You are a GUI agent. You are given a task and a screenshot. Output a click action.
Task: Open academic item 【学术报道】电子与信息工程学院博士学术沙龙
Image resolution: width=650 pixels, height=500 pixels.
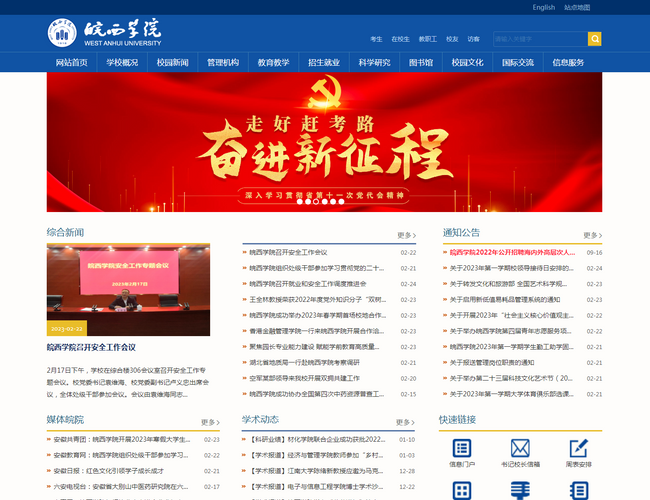[x=315, y=487]
